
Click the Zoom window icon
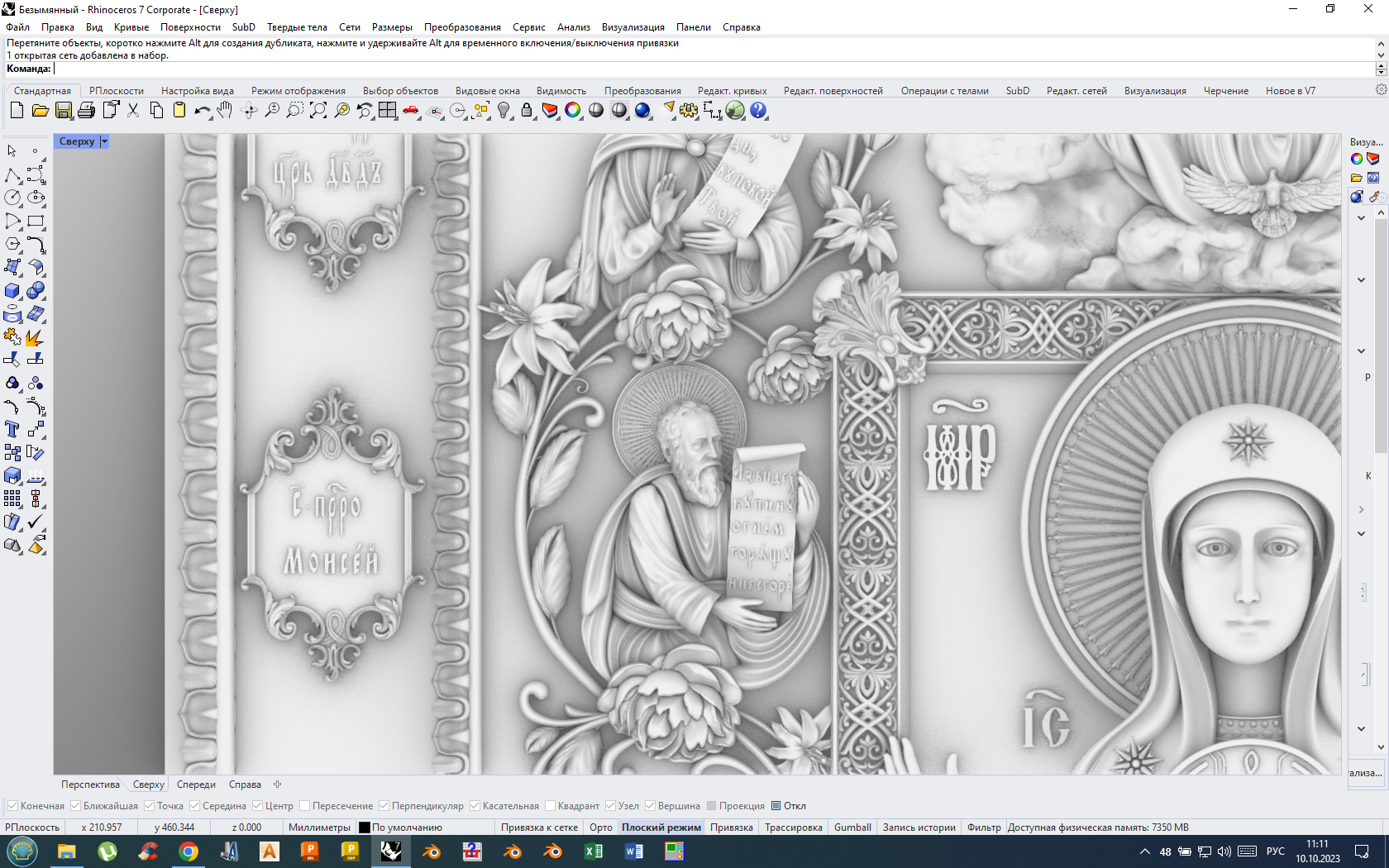click(295, 110)
